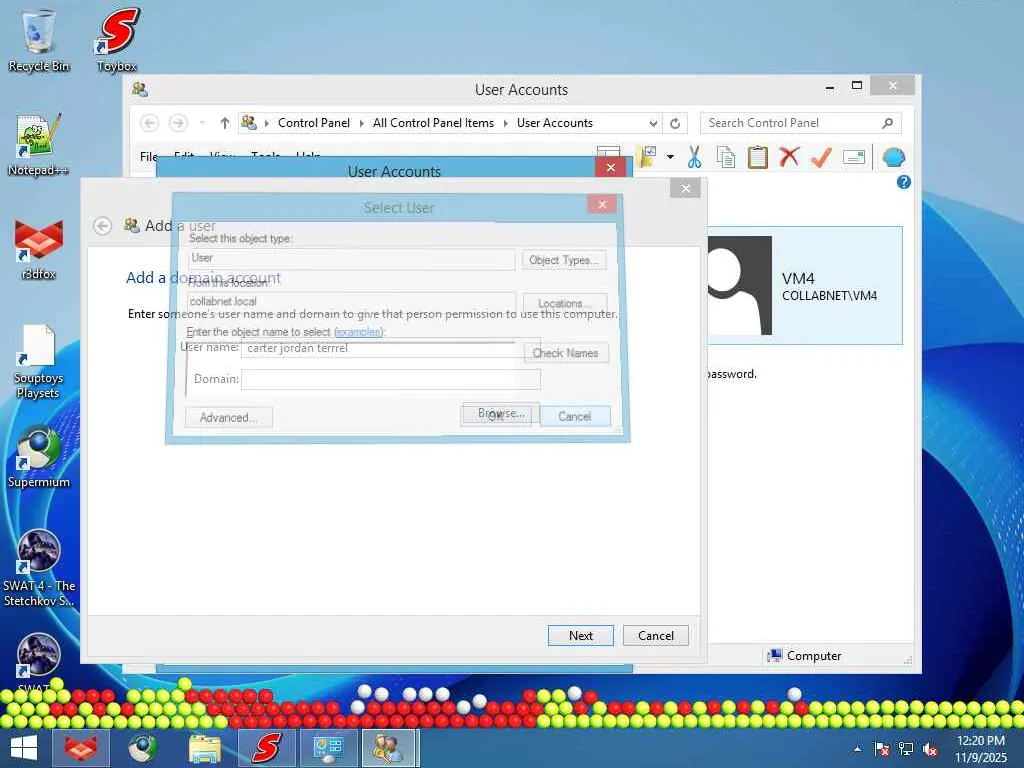The height and width of the screenshot is (768, 1024).
Task: Open dropdown arrow beside folder options icon
Action: [x=670, y=157]
